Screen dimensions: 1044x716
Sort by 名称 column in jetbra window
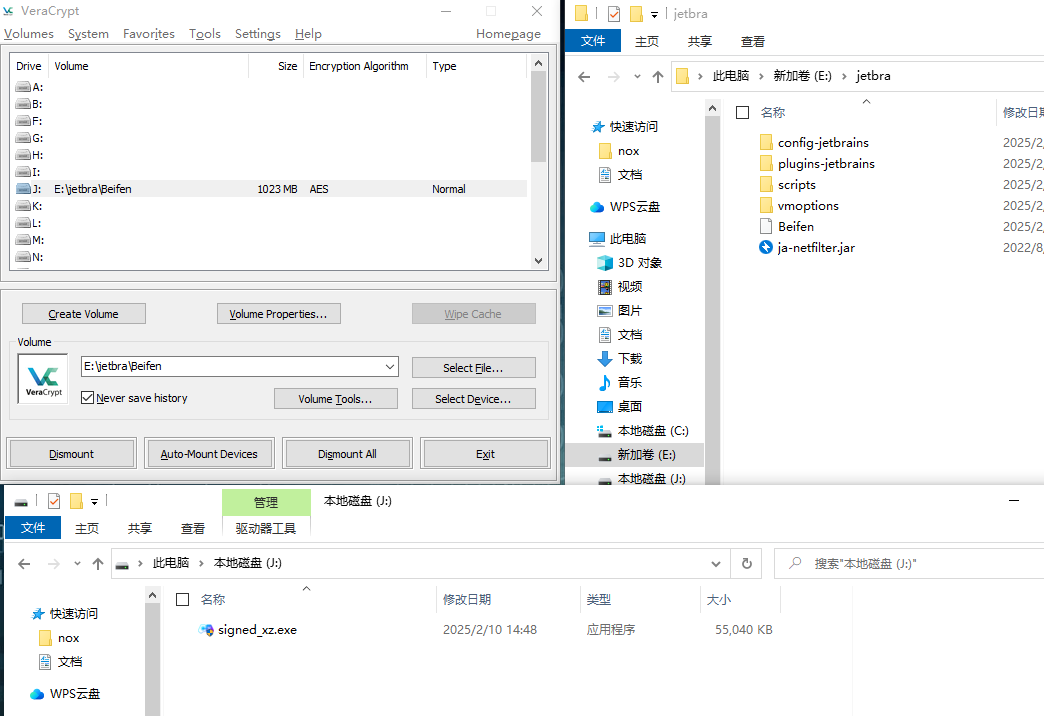[773, 113]
